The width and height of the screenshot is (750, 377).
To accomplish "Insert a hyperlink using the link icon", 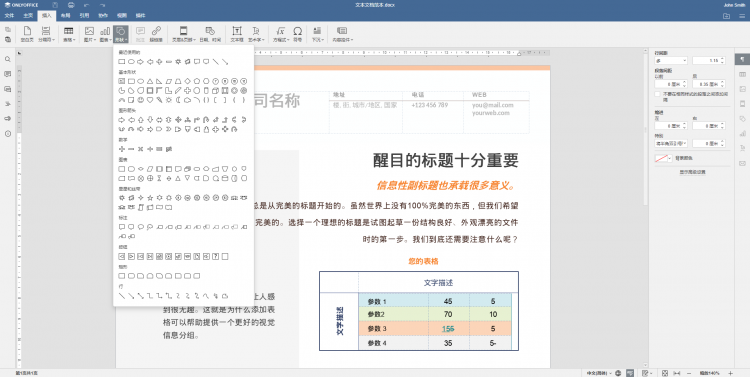I will click(x=156, y=34).
